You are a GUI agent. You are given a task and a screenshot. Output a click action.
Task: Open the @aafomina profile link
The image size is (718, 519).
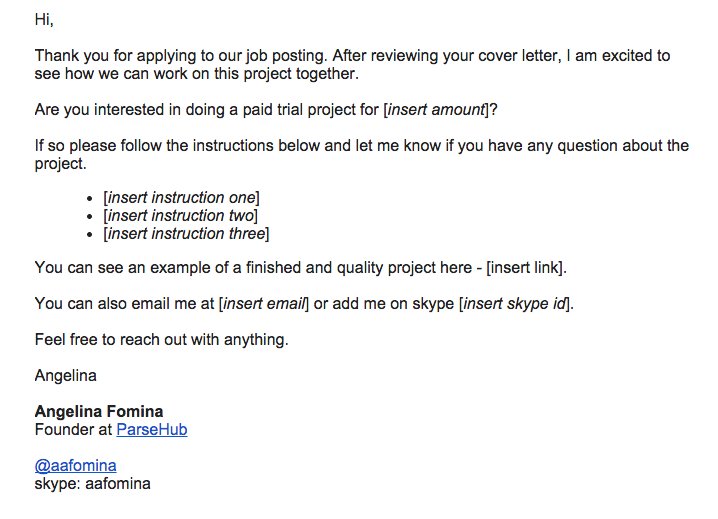pos(75,466)
